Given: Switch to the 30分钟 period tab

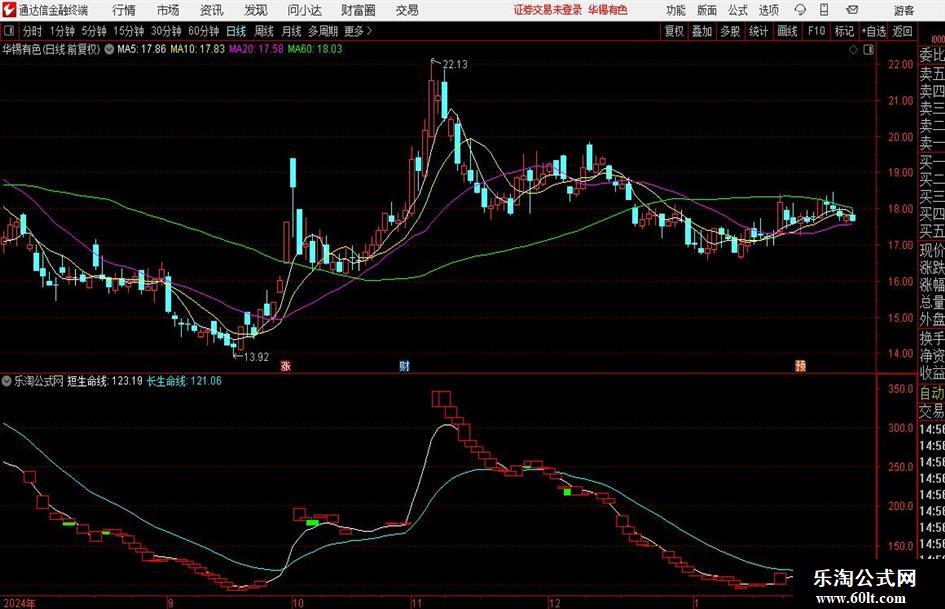Looking at the screenshot, I should click(x=166, y=31).
